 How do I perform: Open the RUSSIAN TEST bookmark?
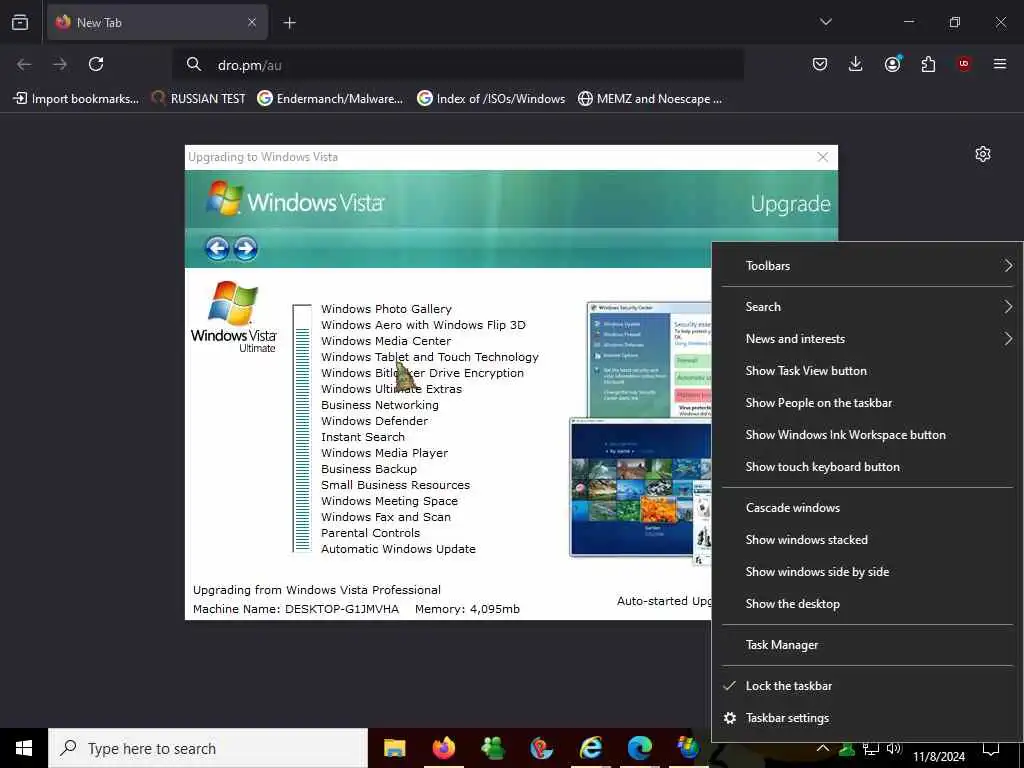198,99
